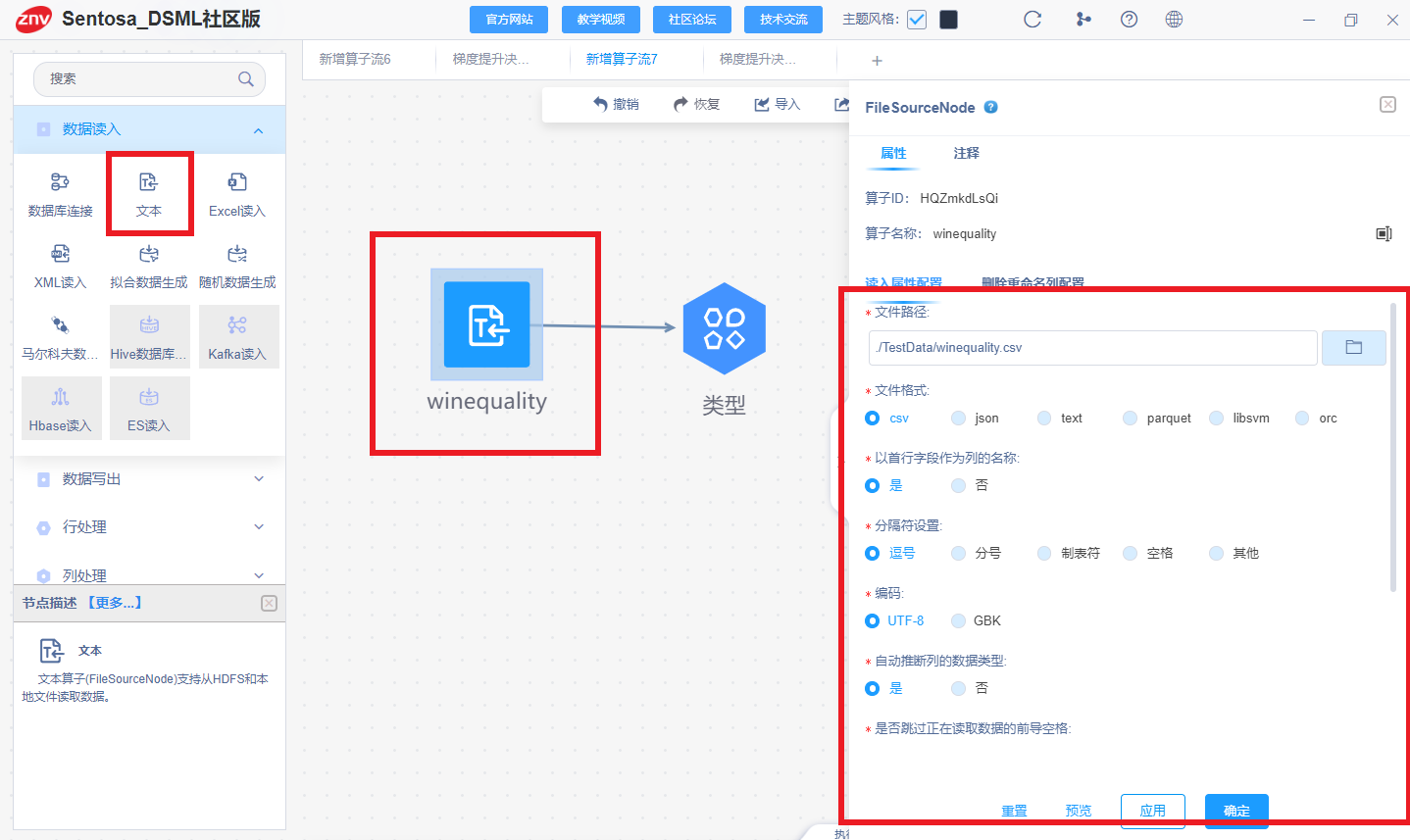This screenshot has width=1410, height=840.
Task: Click the help icon beside FileSourceNode
Action: pos(991,107)
